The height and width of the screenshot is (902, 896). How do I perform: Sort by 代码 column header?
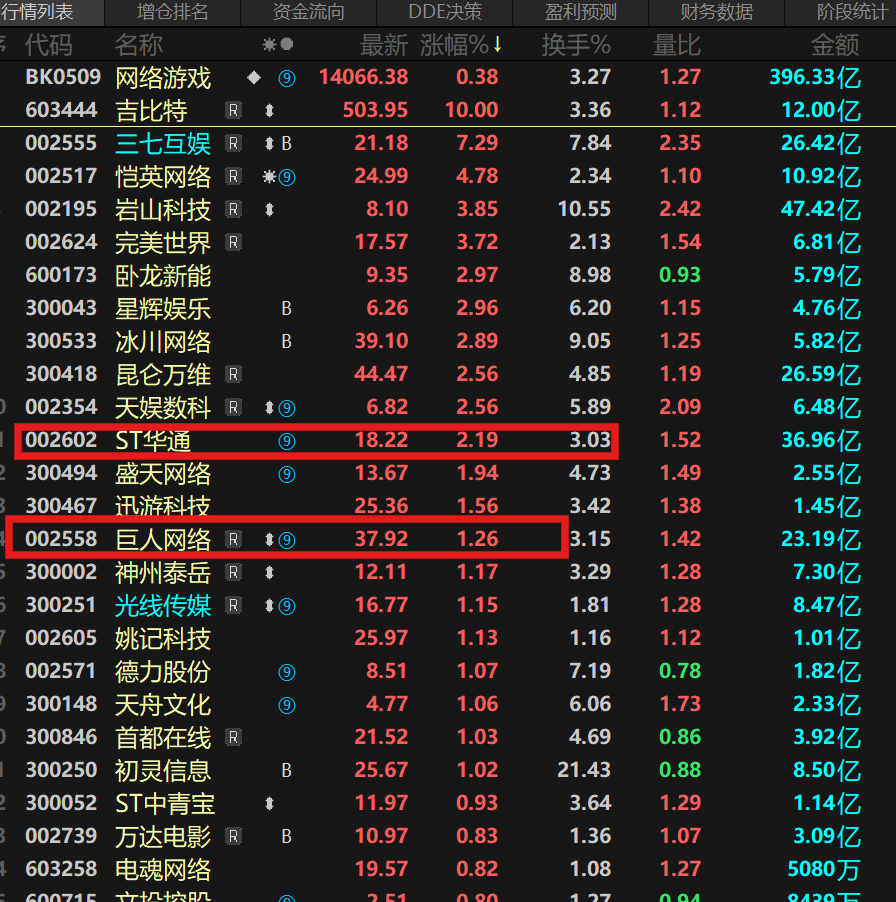pos(48,45)
